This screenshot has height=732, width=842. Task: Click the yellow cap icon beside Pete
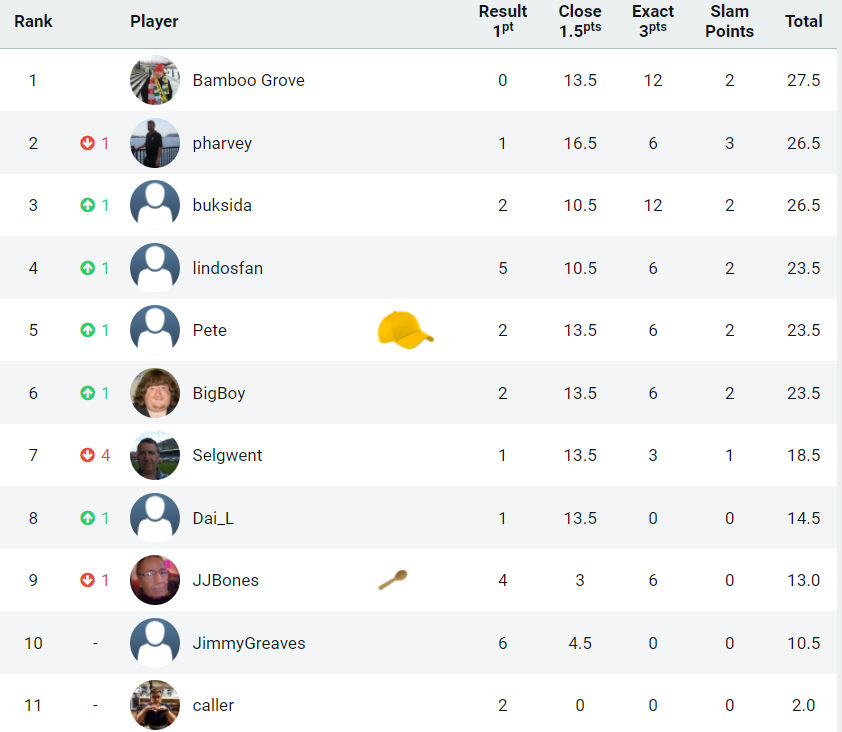click(x=405, y=330)
